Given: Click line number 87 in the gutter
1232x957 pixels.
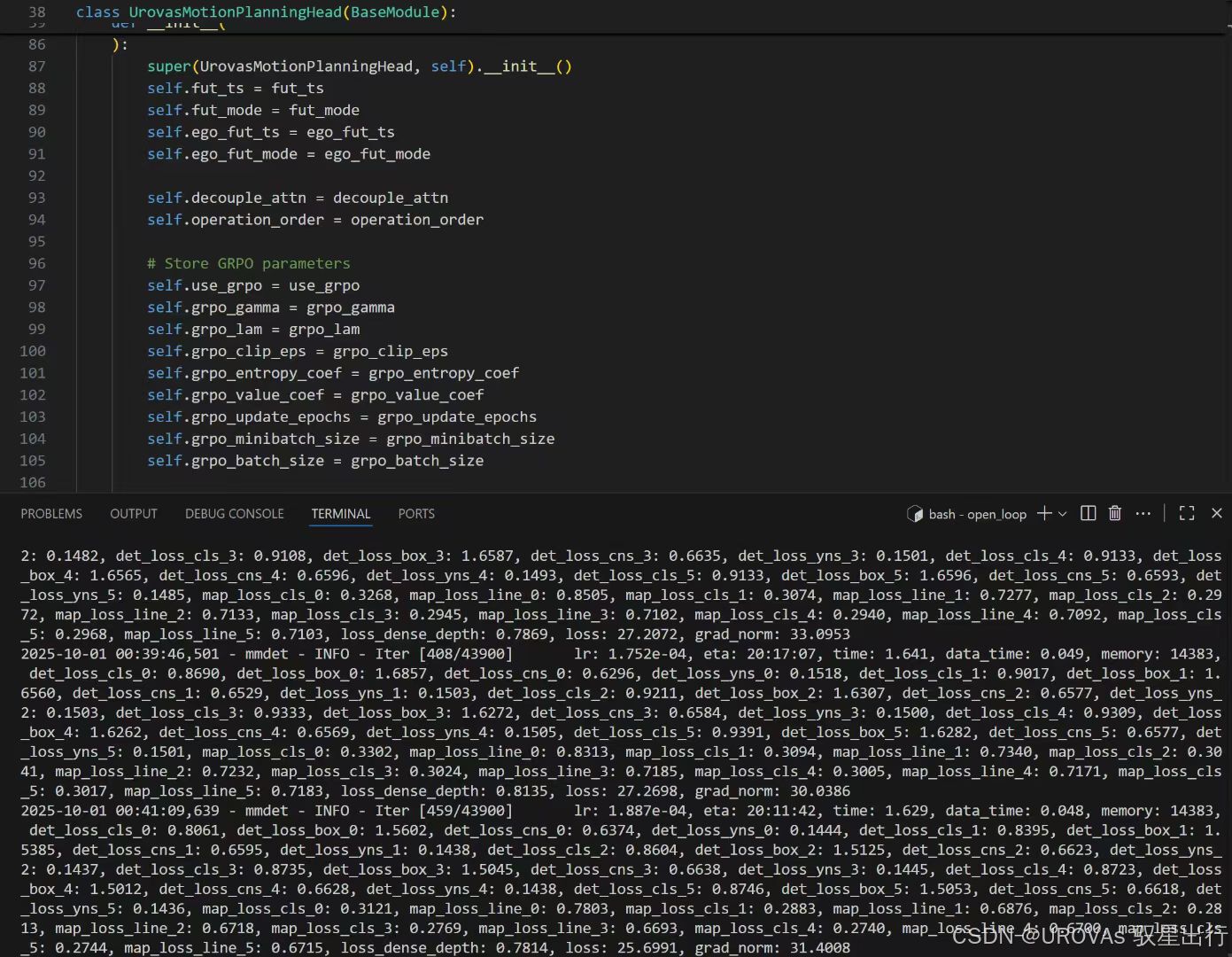Looking at the screenshot, I should pos(36,66).
